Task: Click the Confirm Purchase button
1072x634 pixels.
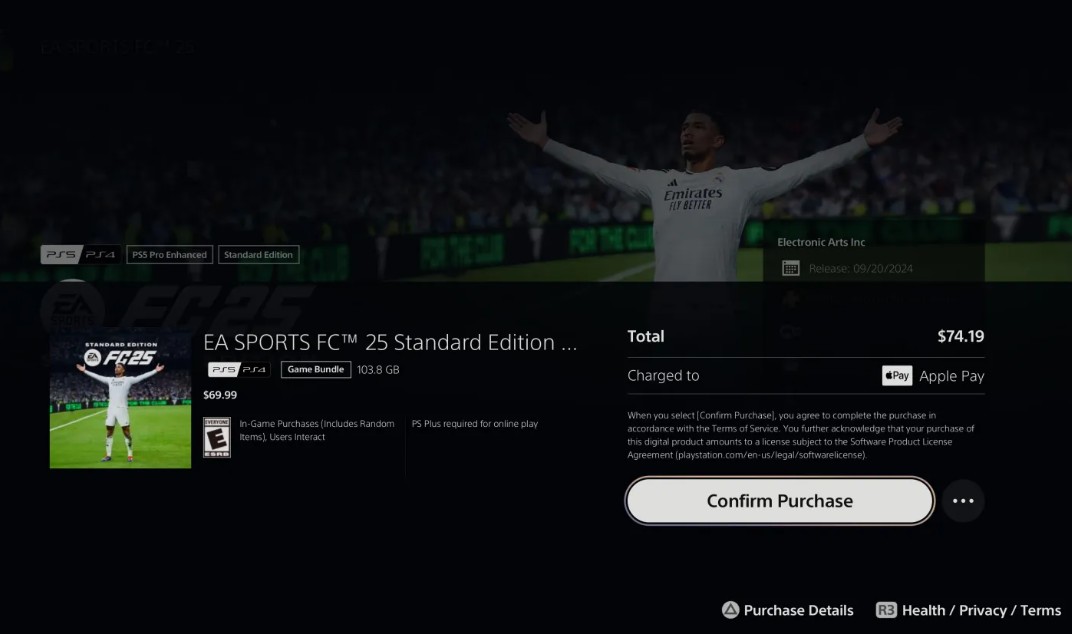Action: click(x=779, y=501)
